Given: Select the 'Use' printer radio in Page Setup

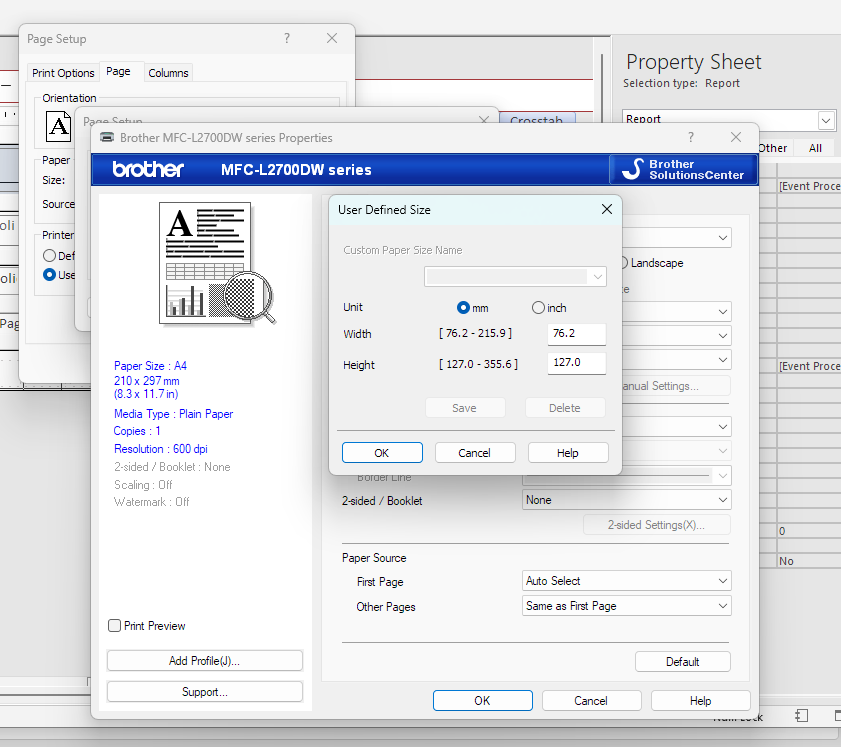Looking at the screenshot, I should pos(49,275).
